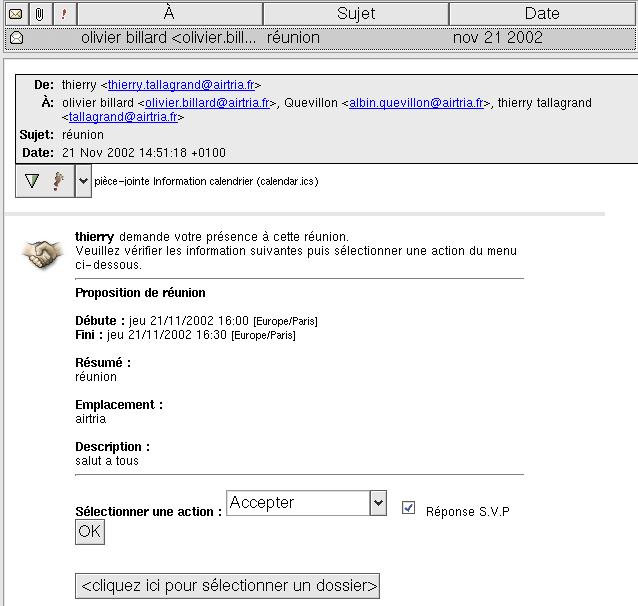Click the action combo box arrow
The width and height of the screenshot is (638, 606).
point(378,503)
